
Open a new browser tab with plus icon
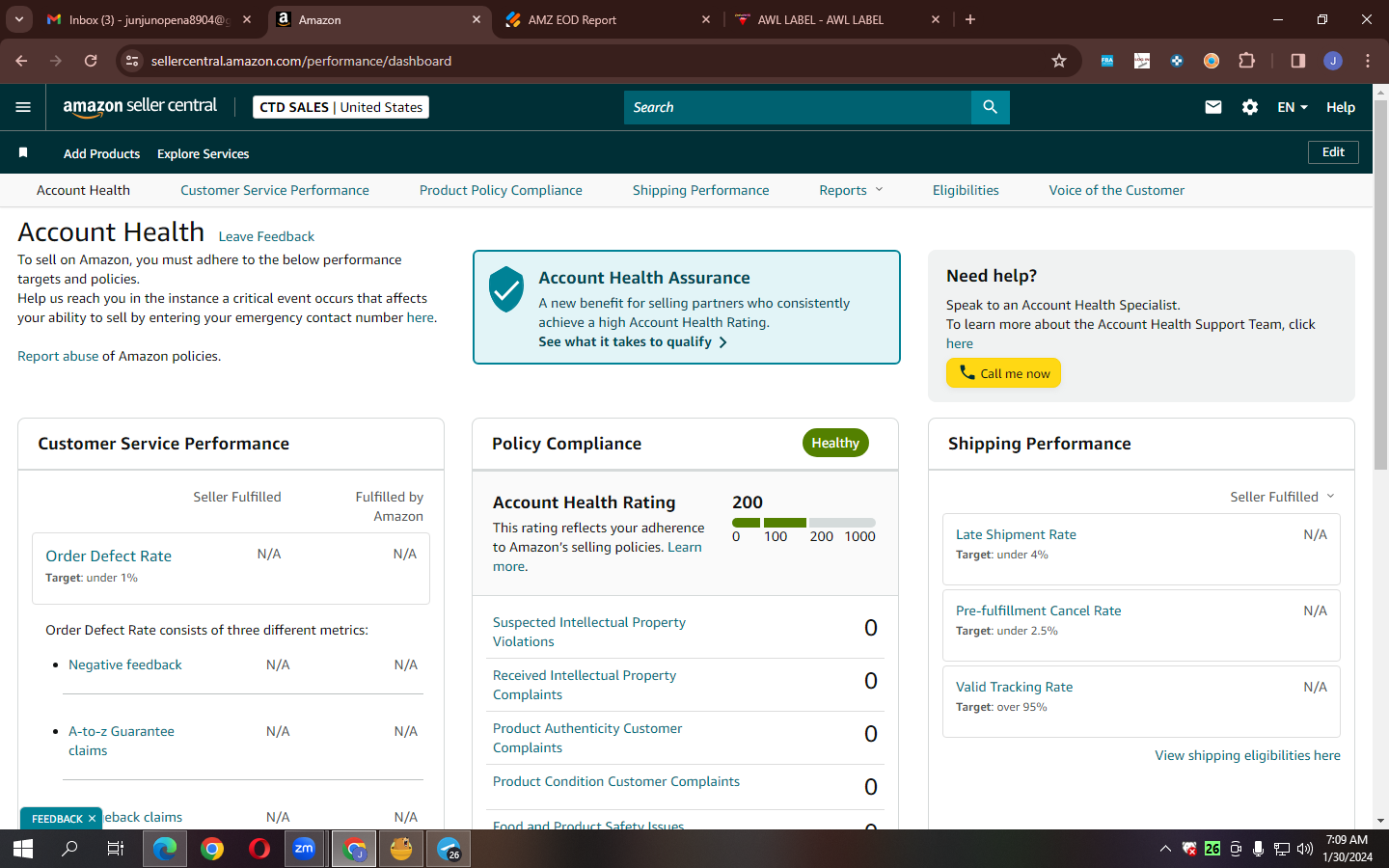[970, 19]
